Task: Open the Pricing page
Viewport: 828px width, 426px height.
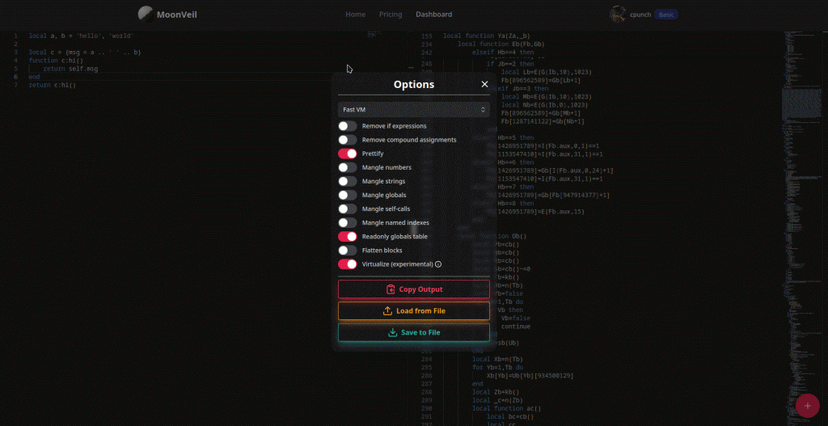Action: point(390,14)
